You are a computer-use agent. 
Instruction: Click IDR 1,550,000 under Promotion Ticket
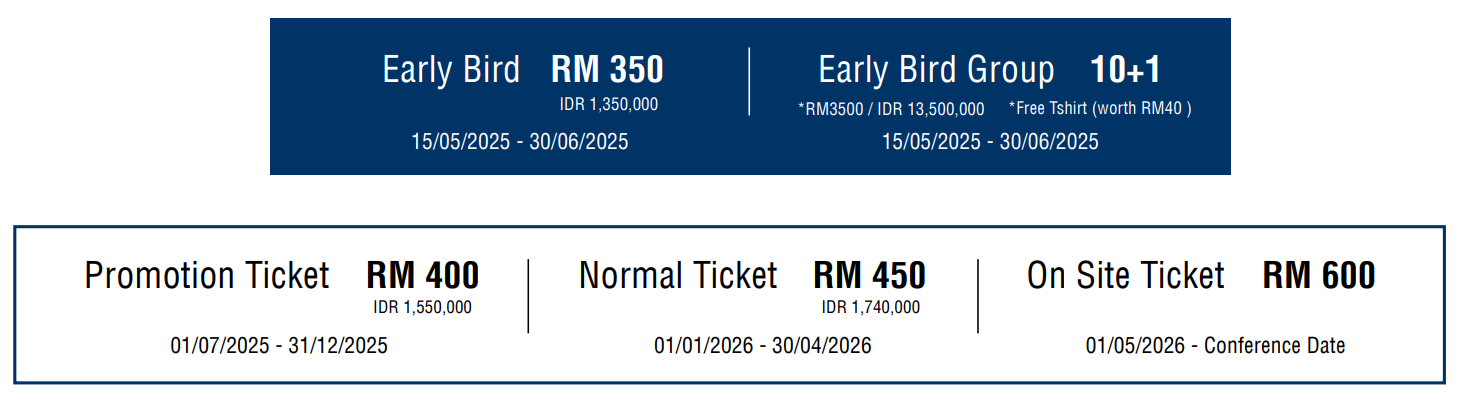423,308
